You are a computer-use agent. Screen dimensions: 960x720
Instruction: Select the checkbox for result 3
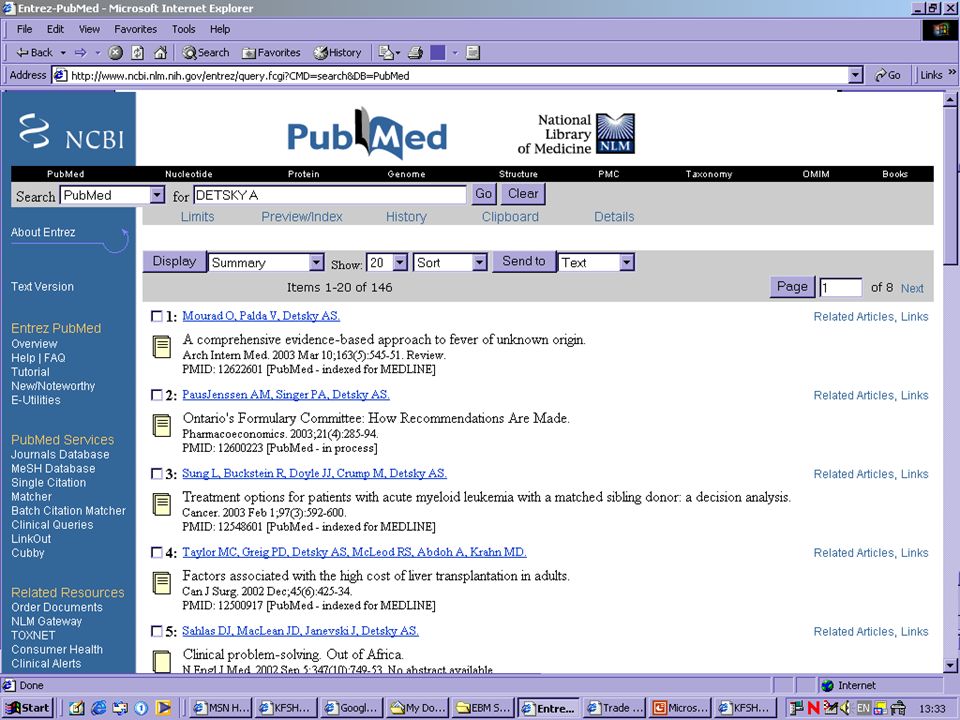(x=157, y=473)
